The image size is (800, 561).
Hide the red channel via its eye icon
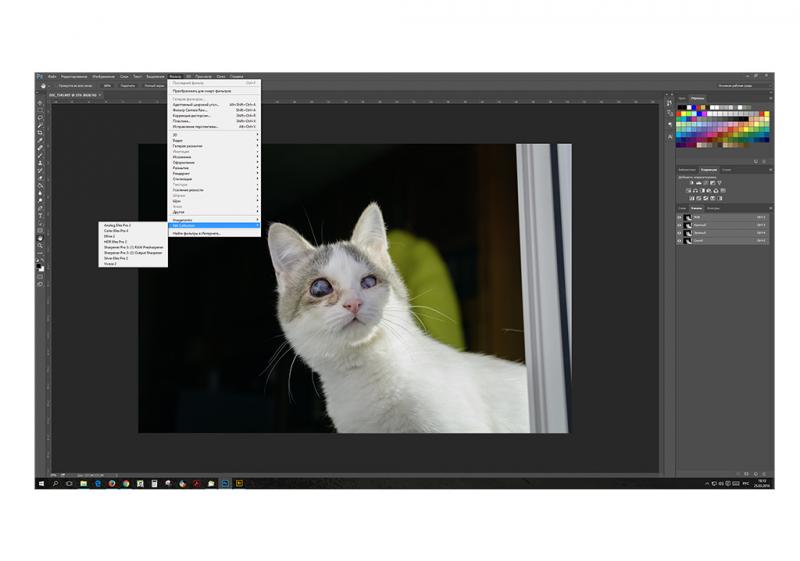680,225
